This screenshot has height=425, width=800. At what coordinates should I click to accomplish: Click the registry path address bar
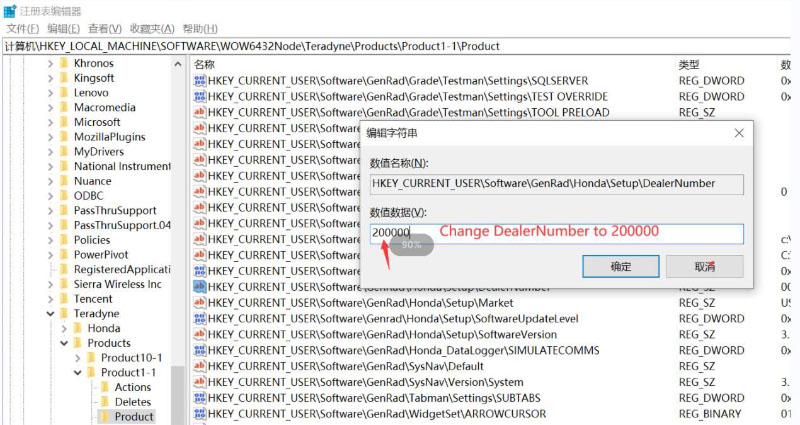coord(396,46)
